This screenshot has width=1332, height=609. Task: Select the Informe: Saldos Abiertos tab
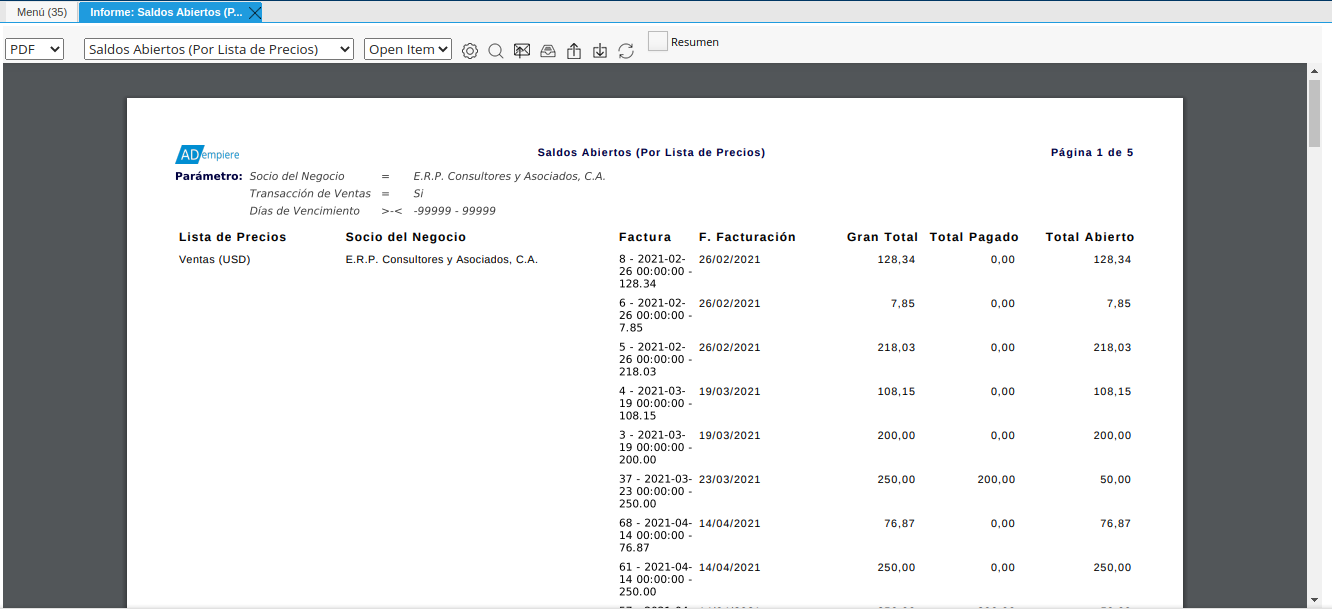[x=165, y=12]
